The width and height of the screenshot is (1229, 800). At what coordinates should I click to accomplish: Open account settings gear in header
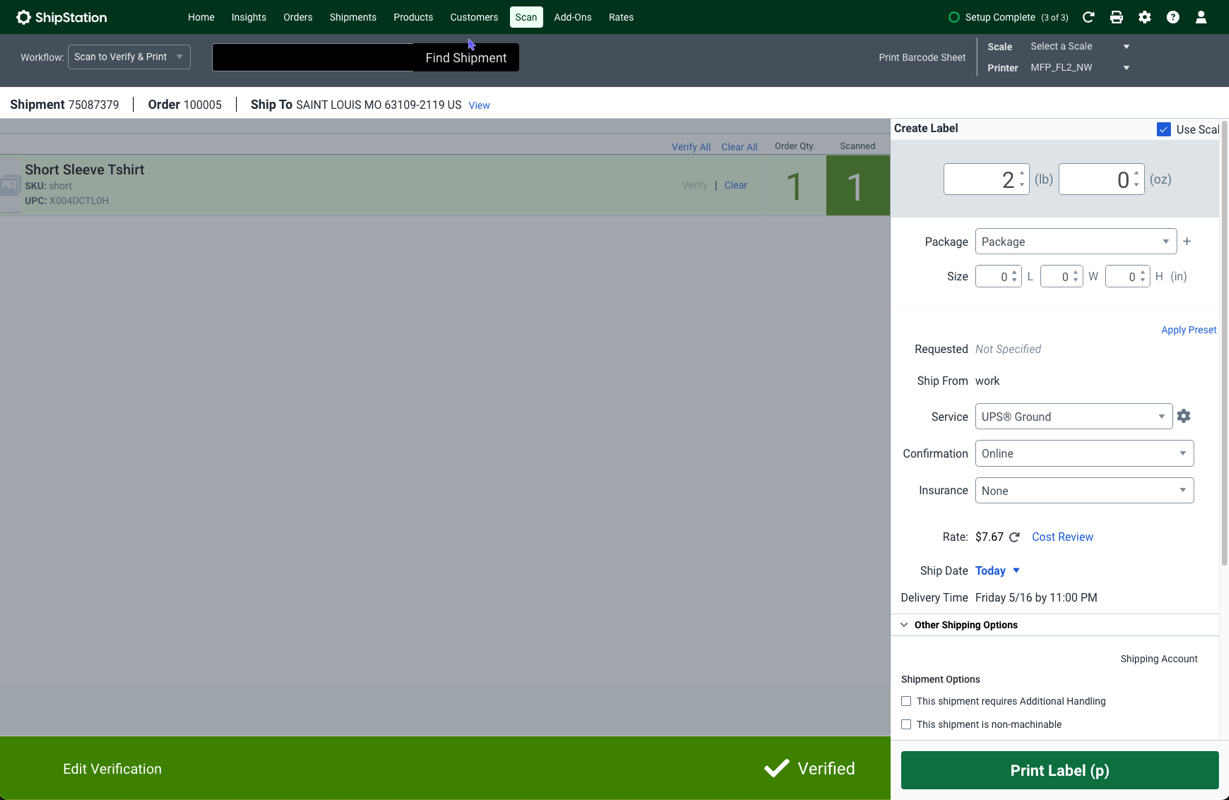1144,17
